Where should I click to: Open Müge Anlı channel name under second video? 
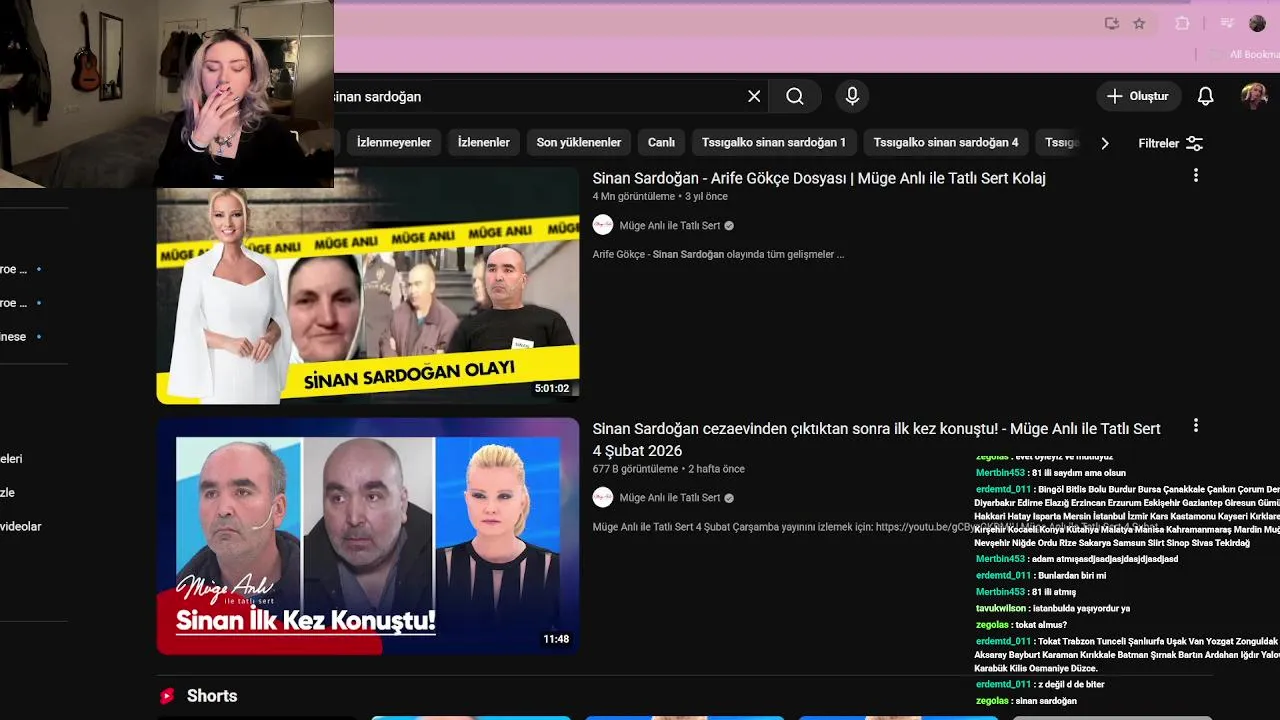670,497
